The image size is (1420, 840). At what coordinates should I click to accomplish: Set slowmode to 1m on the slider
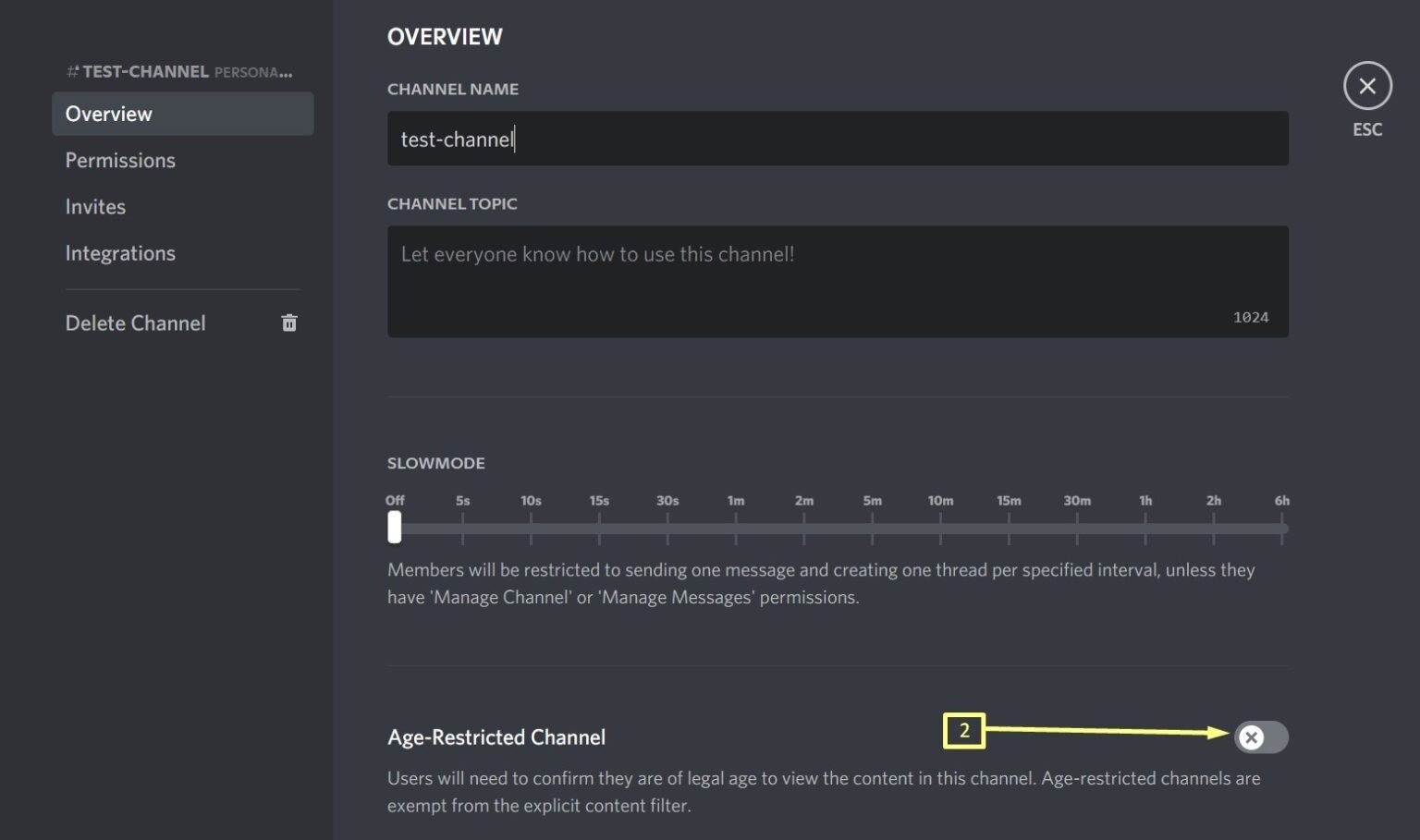(x=736, y=527)
